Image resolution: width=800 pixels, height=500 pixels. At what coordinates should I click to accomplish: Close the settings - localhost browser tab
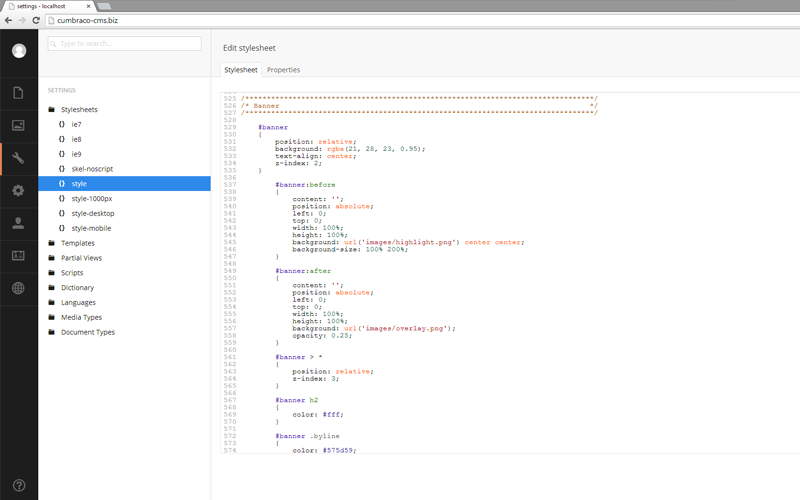click(x=88, y=6)
